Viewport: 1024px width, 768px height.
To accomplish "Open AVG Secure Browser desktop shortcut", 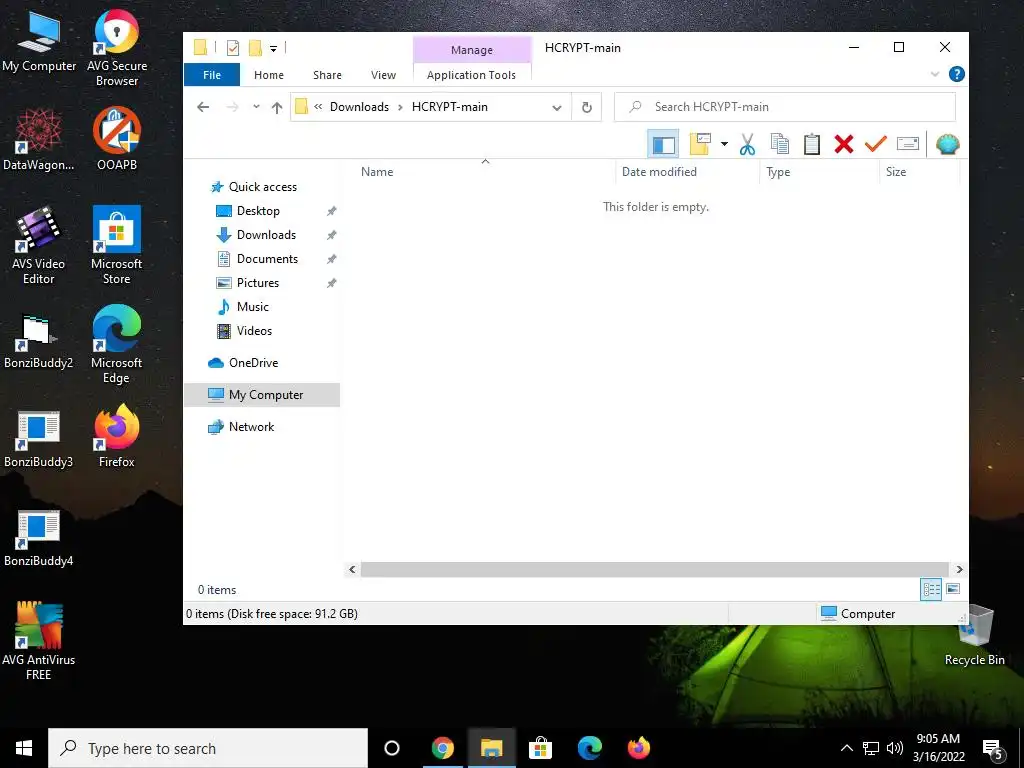I will click(x=117, y=48).
